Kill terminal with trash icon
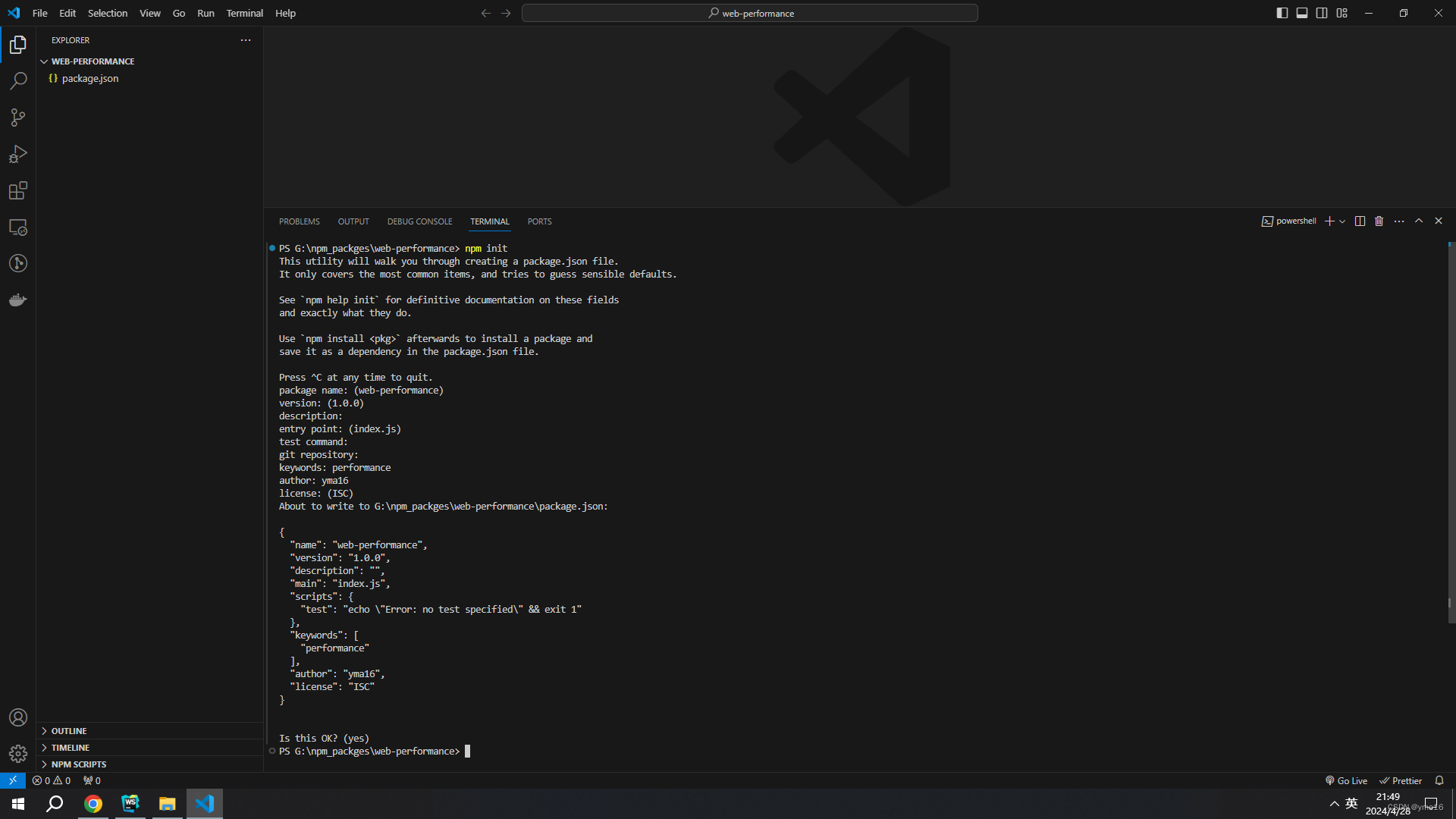The width and height of the screenshot is (1456, 819). (x=1379, y=221)
